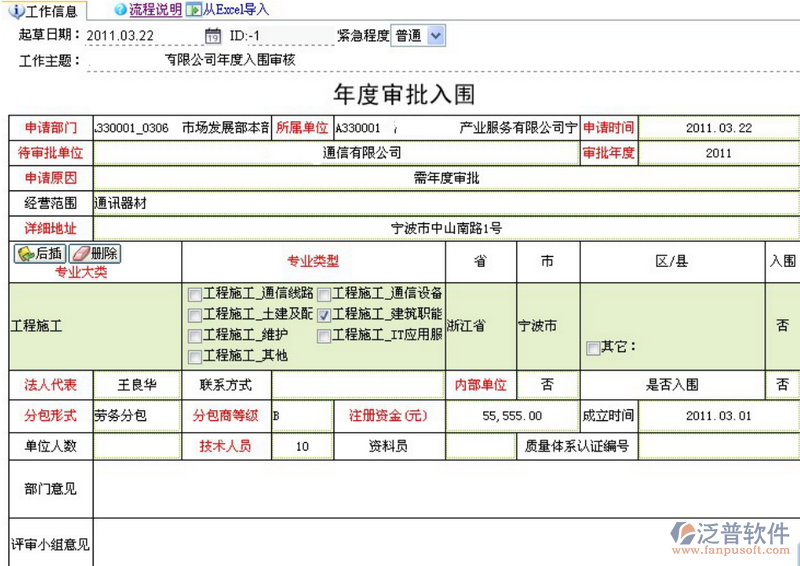Click the 工作信息 info icon
This screenshot has height=566, width=800.
point(15,11)
